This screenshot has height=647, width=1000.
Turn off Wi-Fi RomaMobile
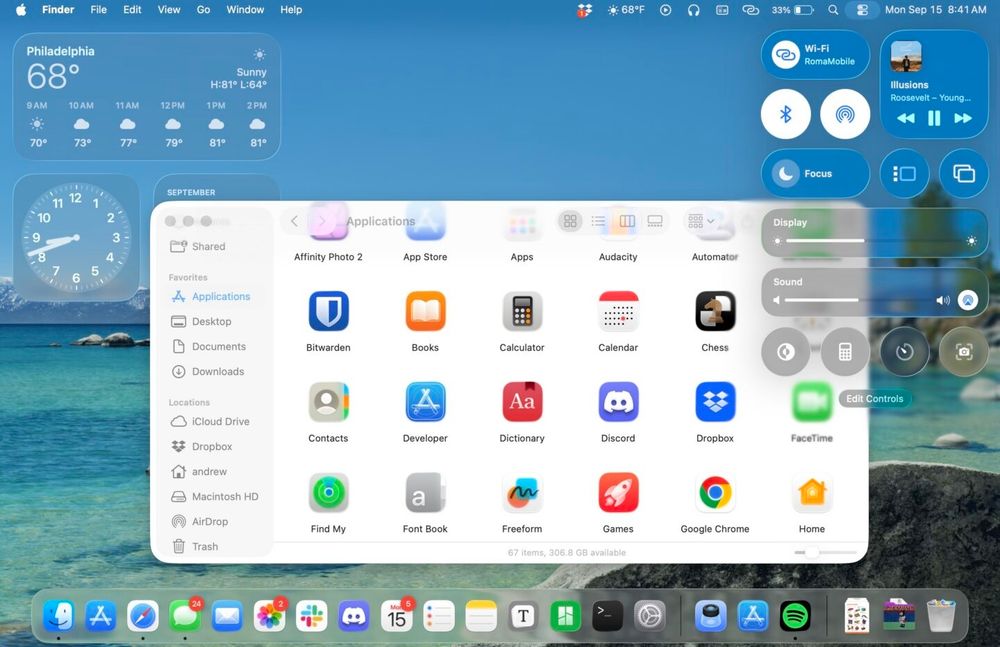[x=786, y=54]
